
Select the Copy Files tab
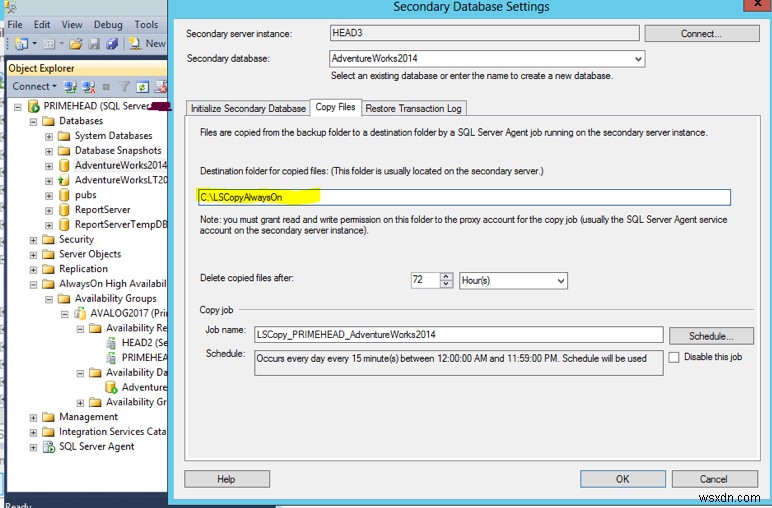pos(335,107)
